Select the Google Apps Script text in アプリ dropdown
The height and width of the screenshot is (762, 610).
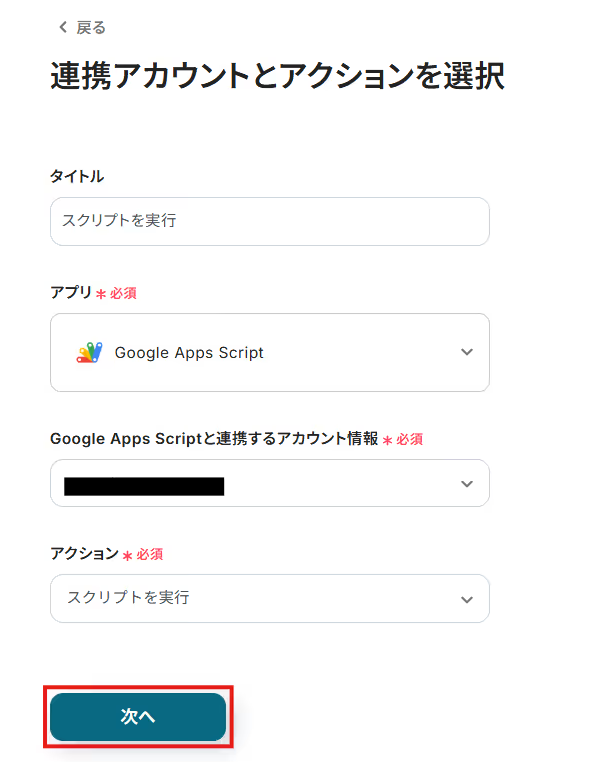(189, 353)
